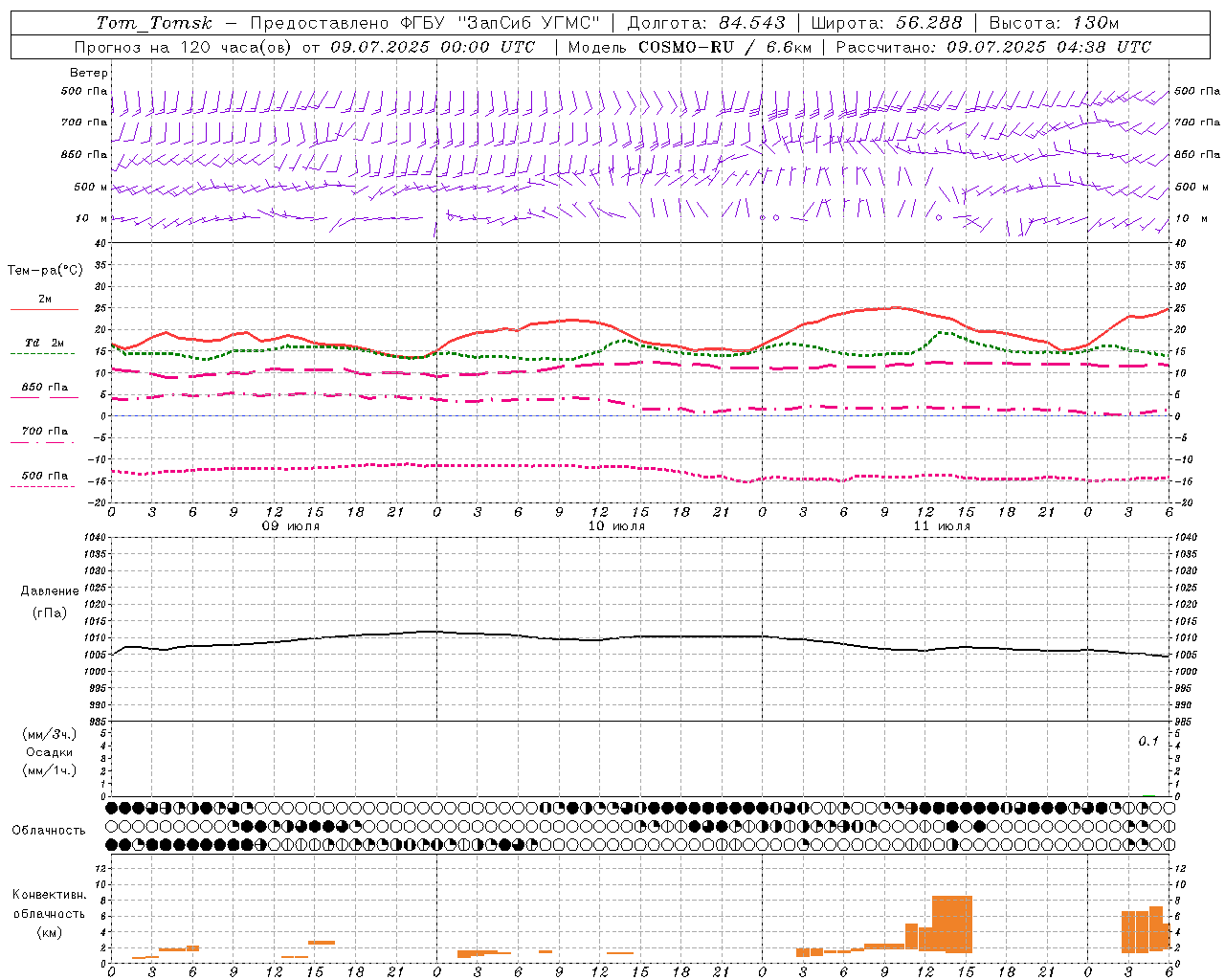1225x980 pixels.
Task: Click the tallest orange convective bar on 11 июля
Action: tap(952, 924)
